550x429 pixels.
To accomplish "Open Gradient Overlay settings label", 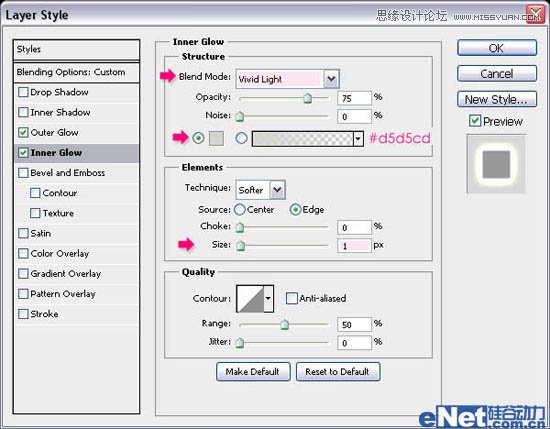I will click(66, 274).
